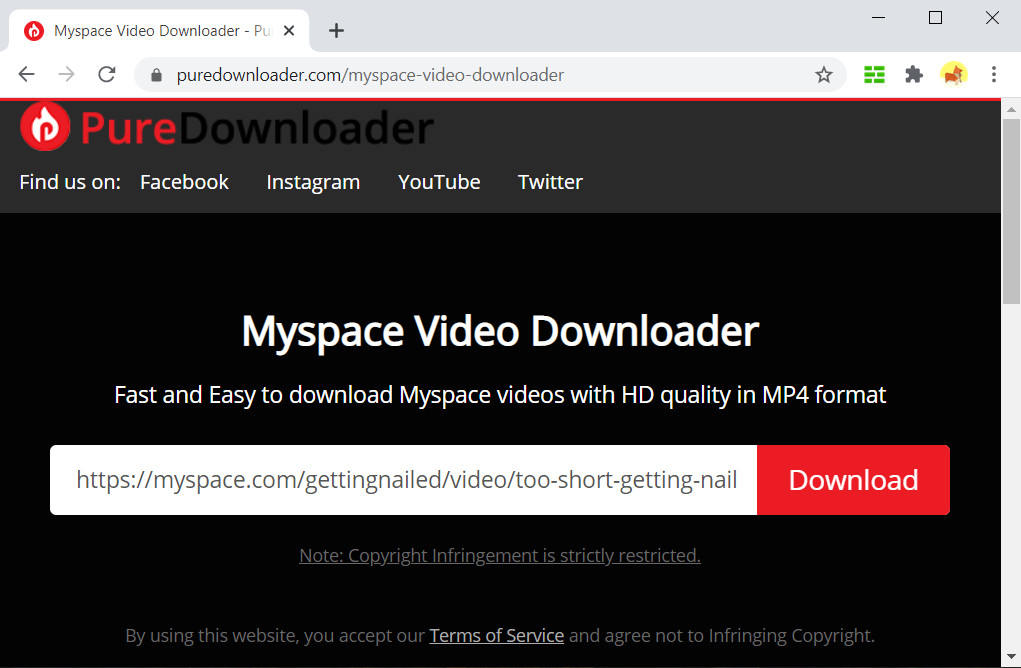Image resolution: width=1021 pixels, height=668 pixels.
Task: Open Chrome's three-dot menu
Action: 994,74
